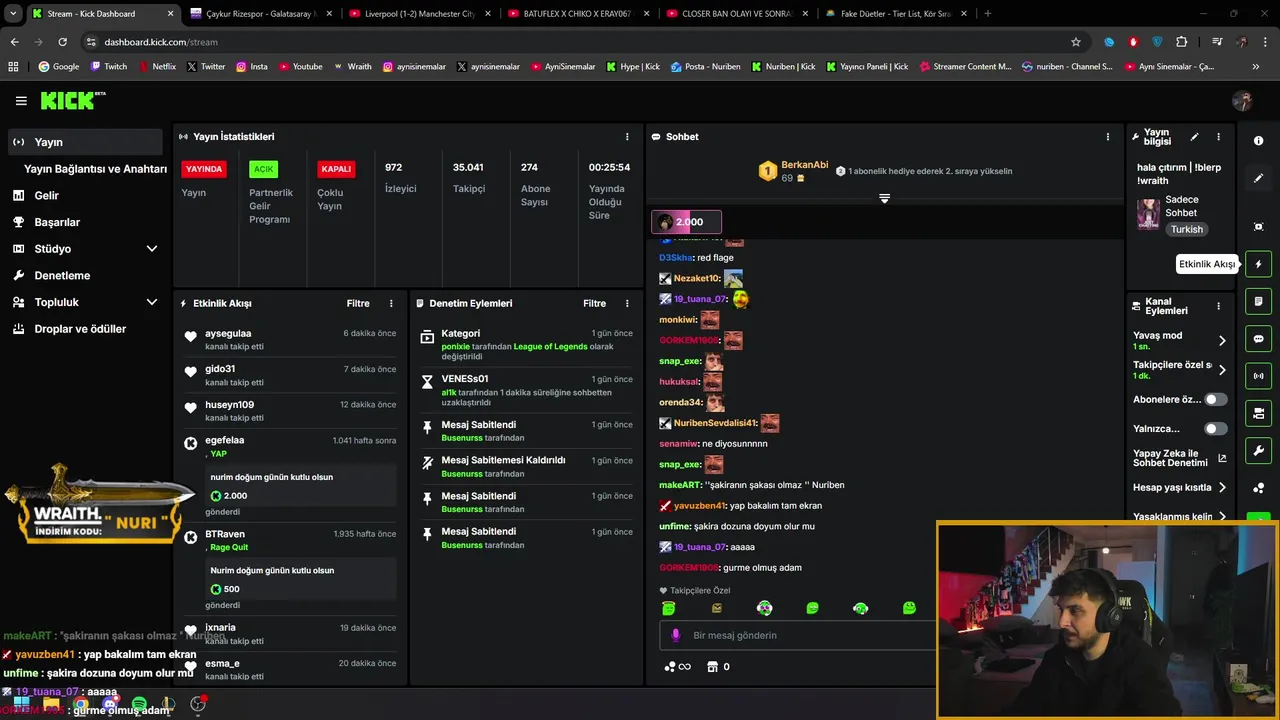
Task: Open Etkinlik Akışı panel three-dot menu
Action: (x=391, y=303)
